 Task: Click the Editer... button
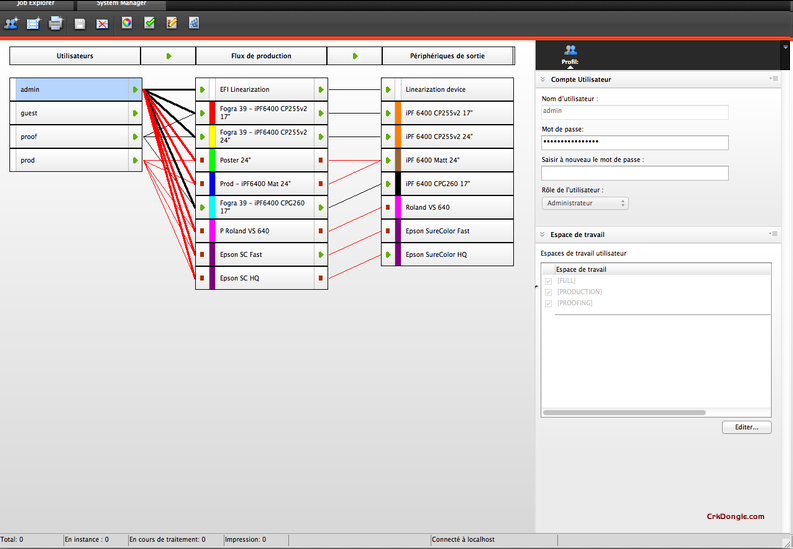coord(746,427)
